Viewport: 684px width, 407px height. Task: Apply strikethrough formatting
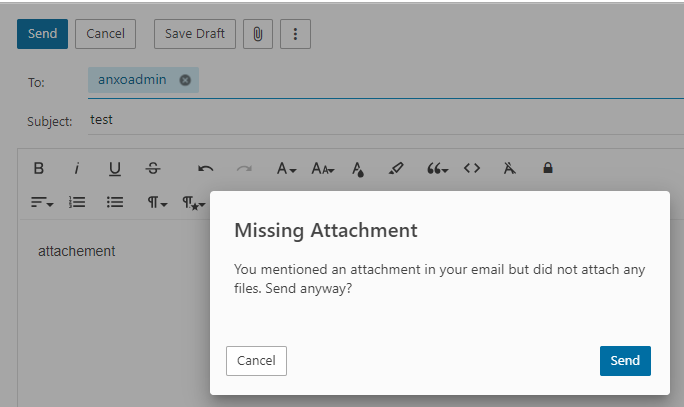tap(152, 168)
